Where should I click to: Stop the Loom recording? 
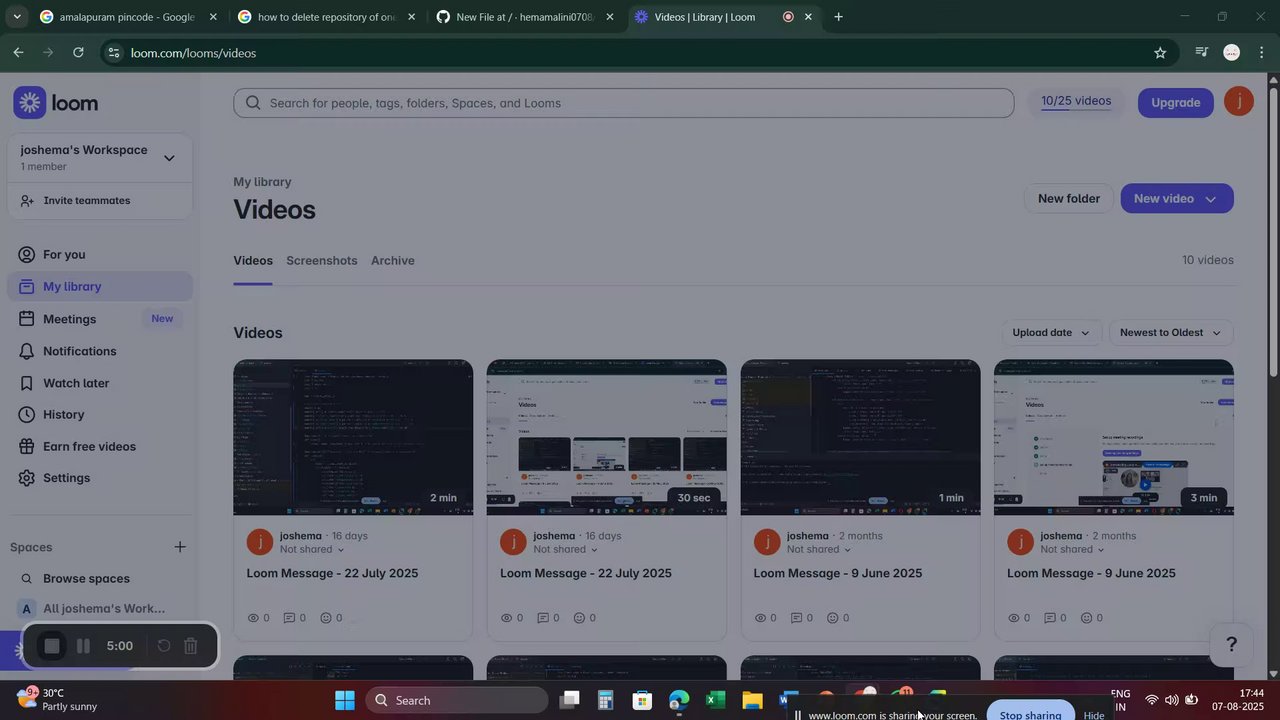click(52, 646)
